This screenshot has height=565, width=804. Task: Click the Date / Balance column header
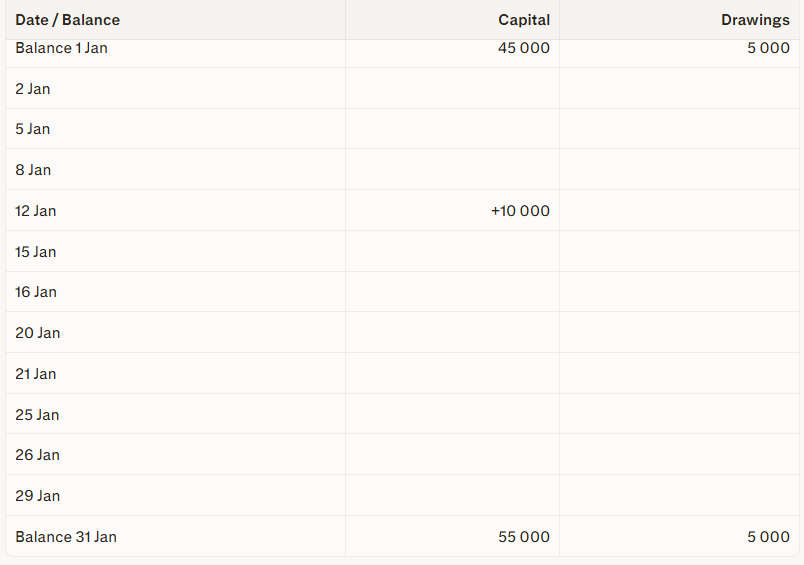tap(67, 20)
